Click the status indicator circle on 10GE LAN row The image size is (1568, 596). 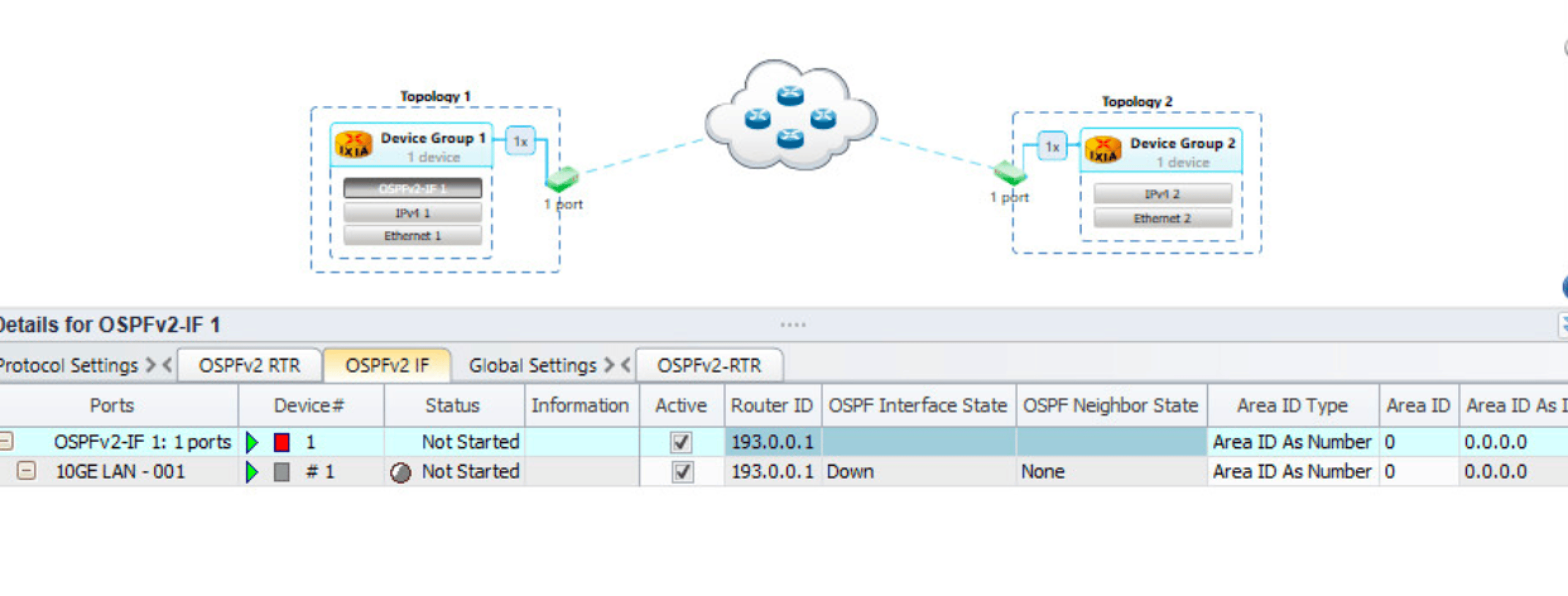[x=401, y=473]
